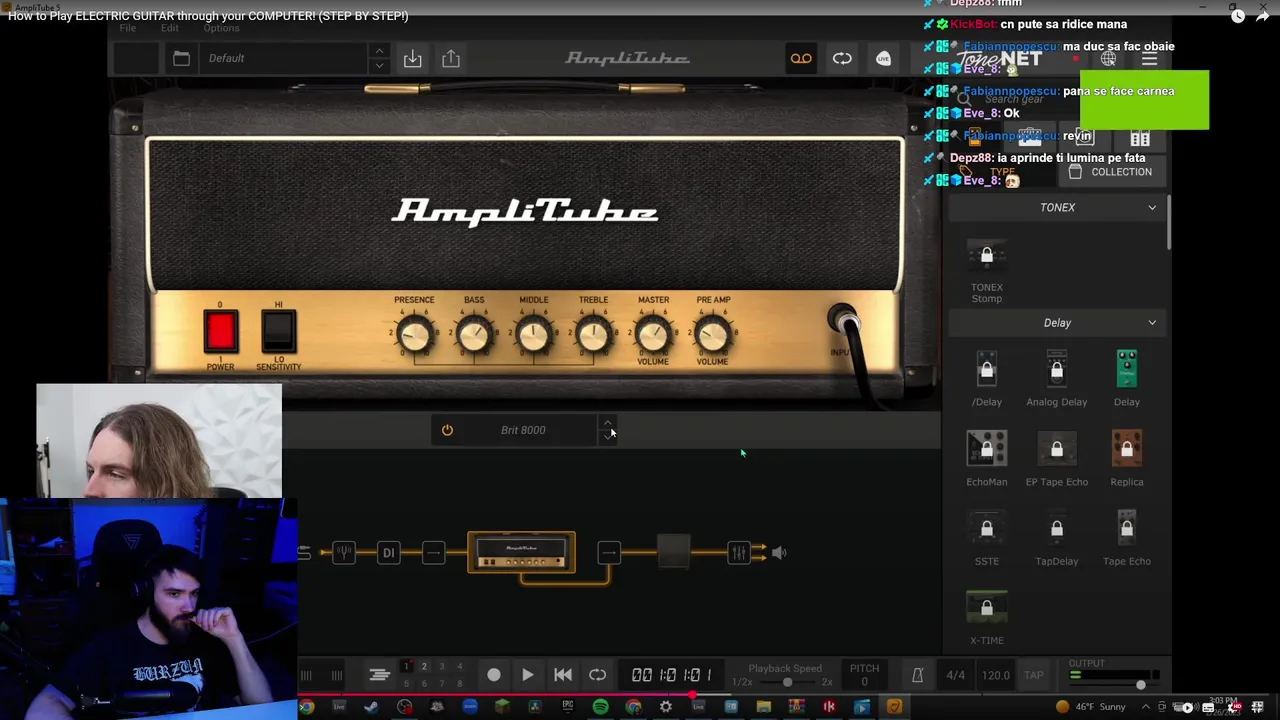1280x720 pixels.
Task: Select the SSTE delay item
Action: pyautogui.click(x=987, y=538)
